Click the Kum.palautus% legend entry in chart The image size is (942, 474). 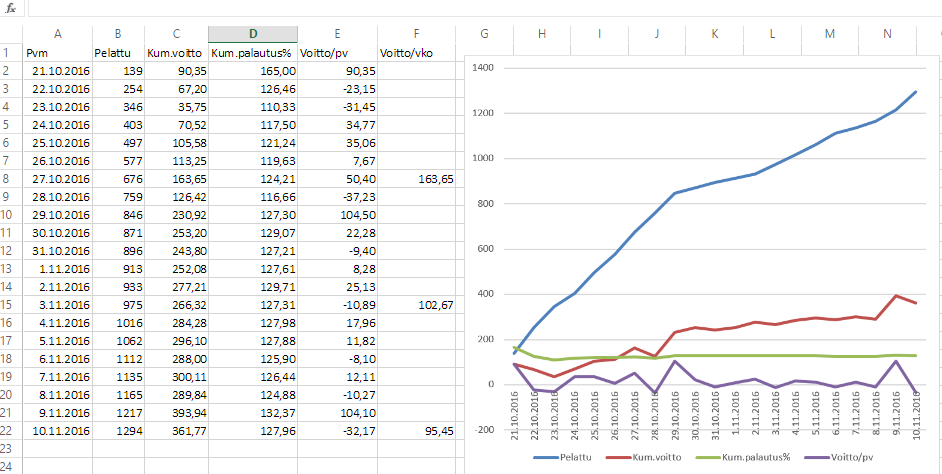[x=744, y=458]
